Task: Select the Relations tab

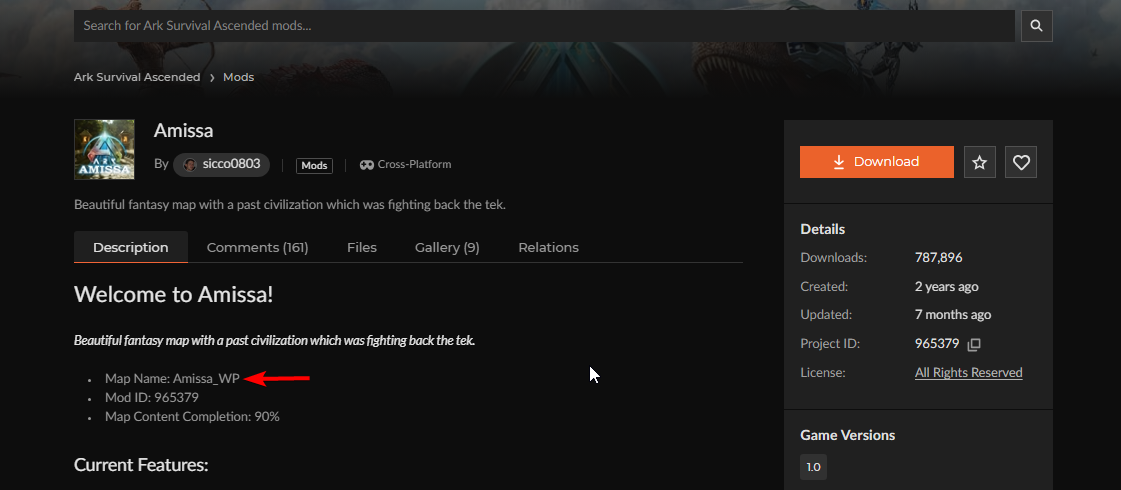Action: [548, 247]
